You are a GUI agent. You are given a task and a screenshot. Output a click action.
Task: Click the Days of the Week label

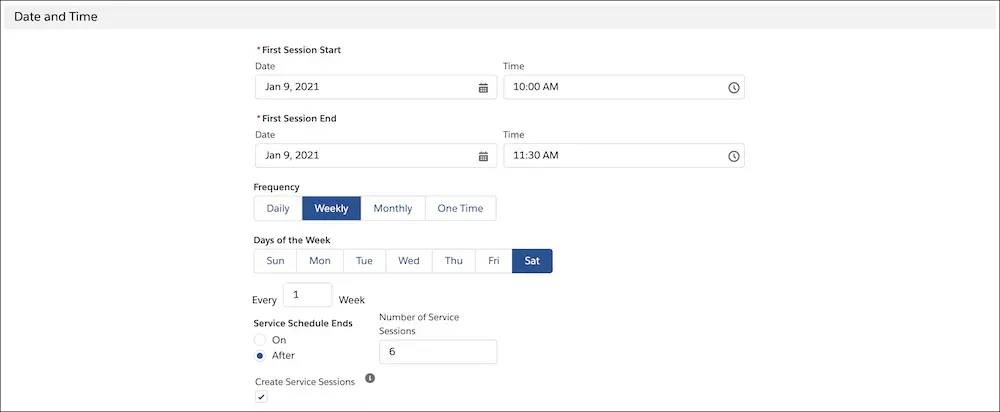[x=292, y=240]
